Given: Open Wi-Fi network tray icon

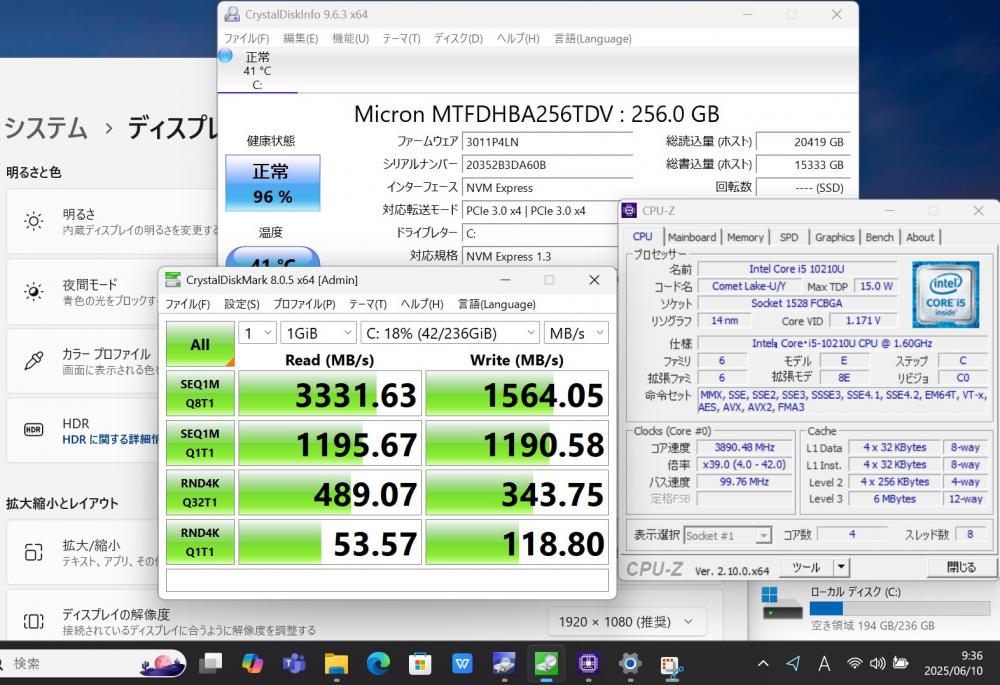Looking at the screenshot, I should (855, 663).
